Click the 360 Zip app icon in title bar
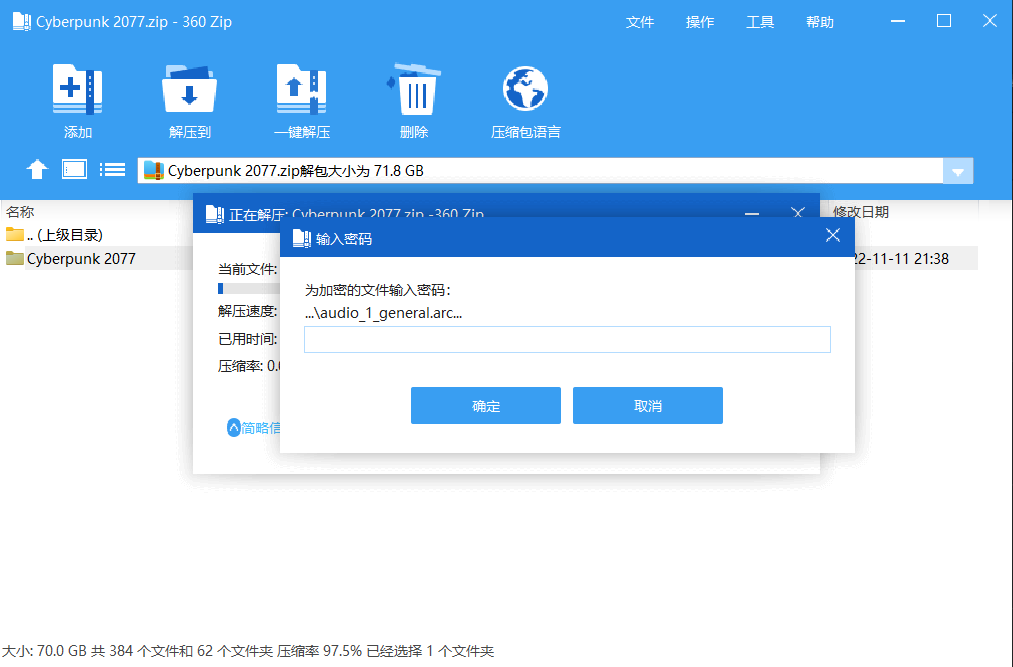 [21, 21]
